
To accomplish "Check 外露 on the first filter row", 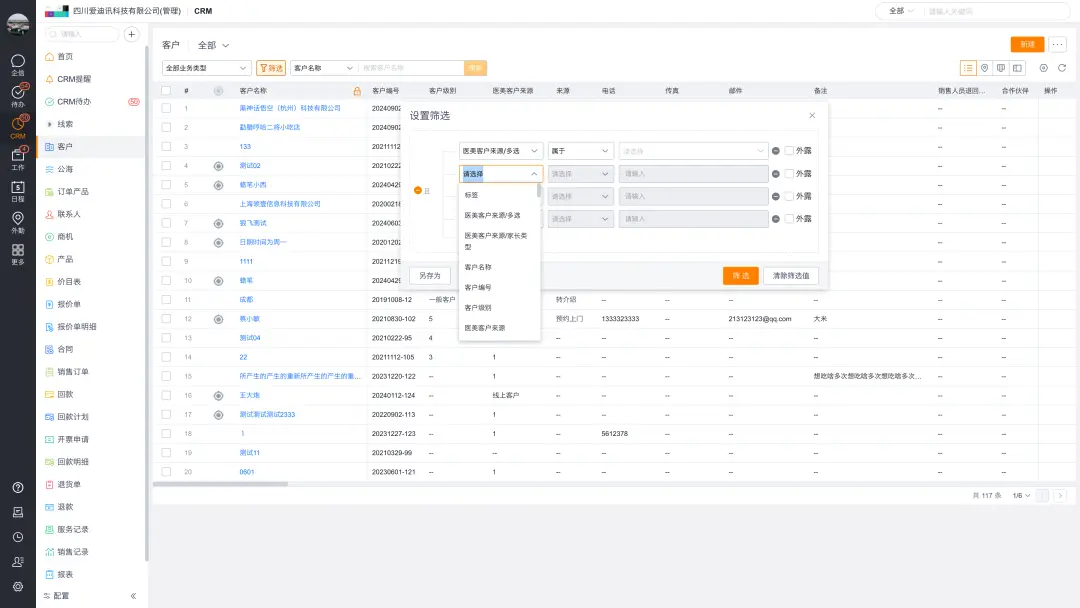I will click(x=789, y=151).
